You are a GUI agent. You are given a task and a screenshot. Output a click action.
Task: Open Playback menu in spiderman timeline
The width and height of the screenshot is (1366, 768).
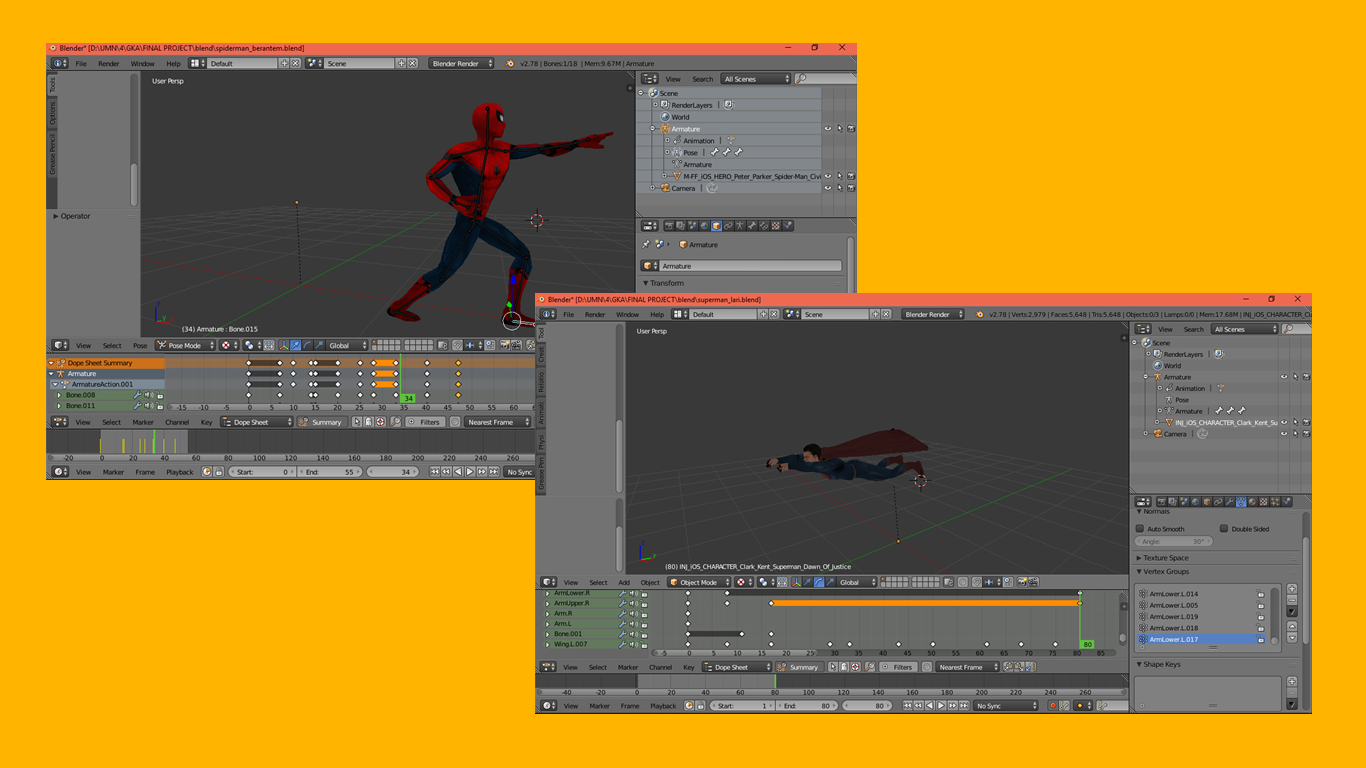180,472
